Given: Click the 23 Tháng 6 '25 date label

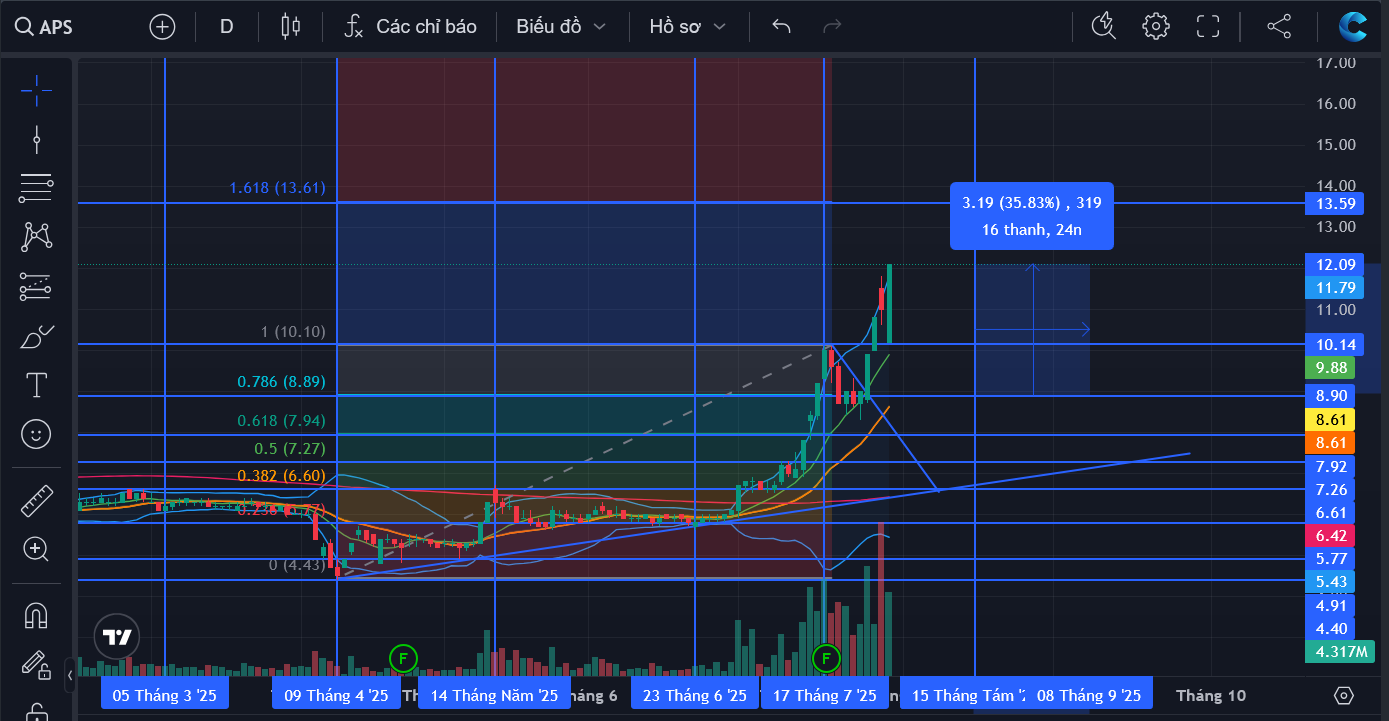Looking at the screenshot, I should point(695,695).
